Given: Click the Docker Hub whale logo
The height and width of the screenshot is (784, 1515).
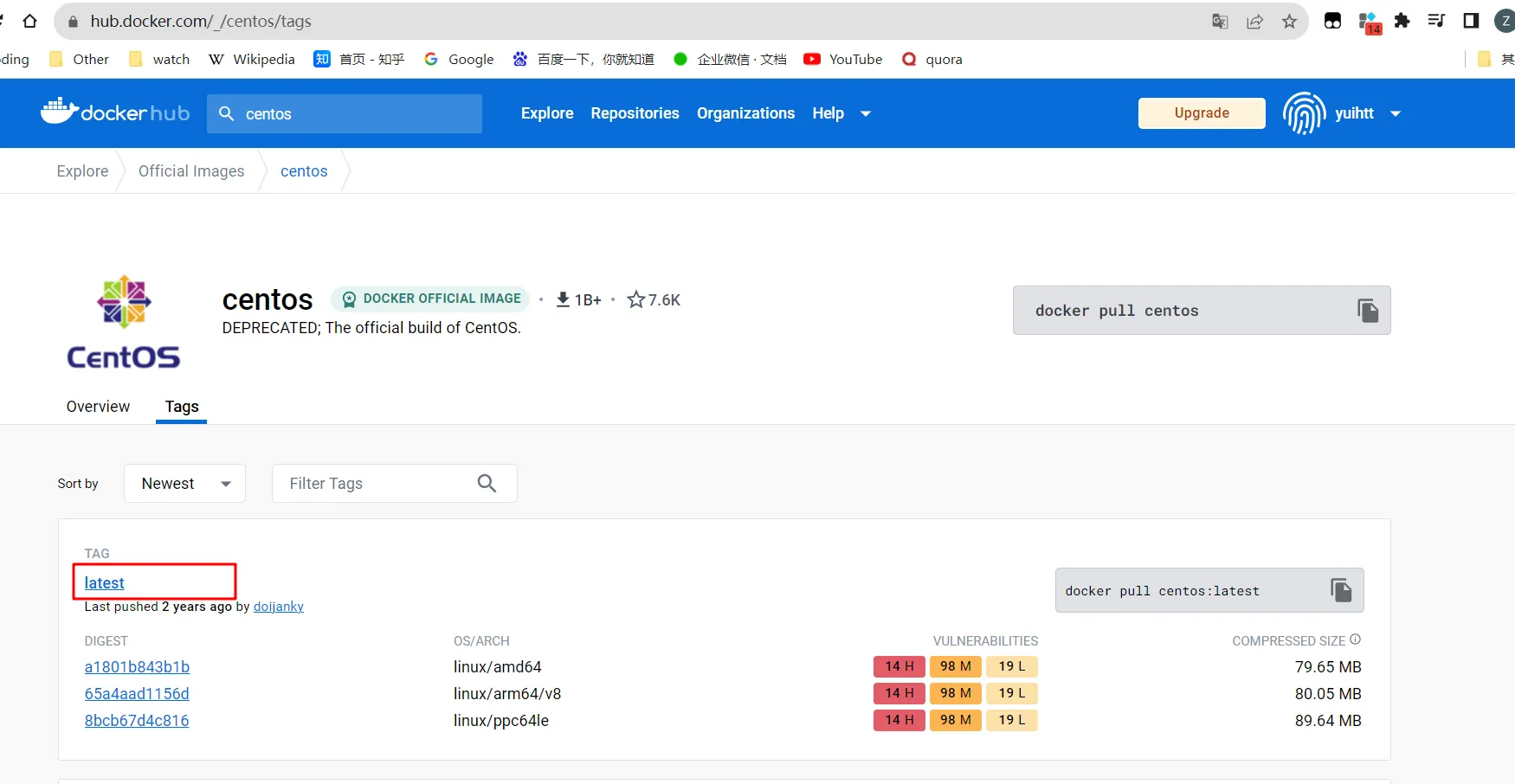Looking at the screenshot, I should pyautogui.click(x=60, y=111).
